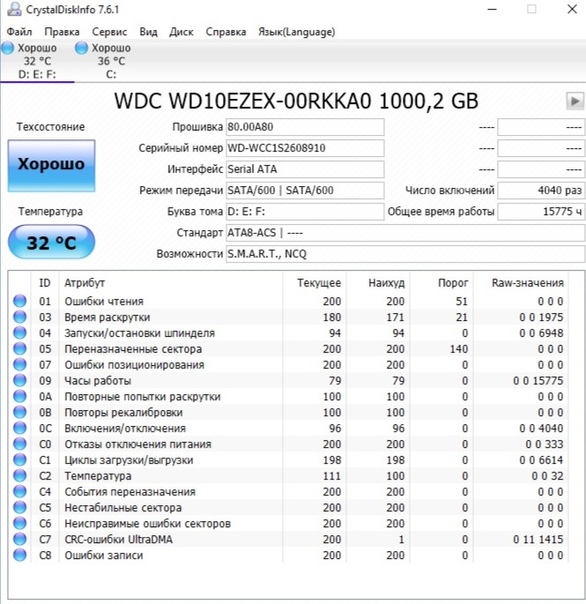Screen dimensions: 586x604
Task: Click the Возможности field S.M.A.R.T., NCQ
Action: click(x=405, y=254)
